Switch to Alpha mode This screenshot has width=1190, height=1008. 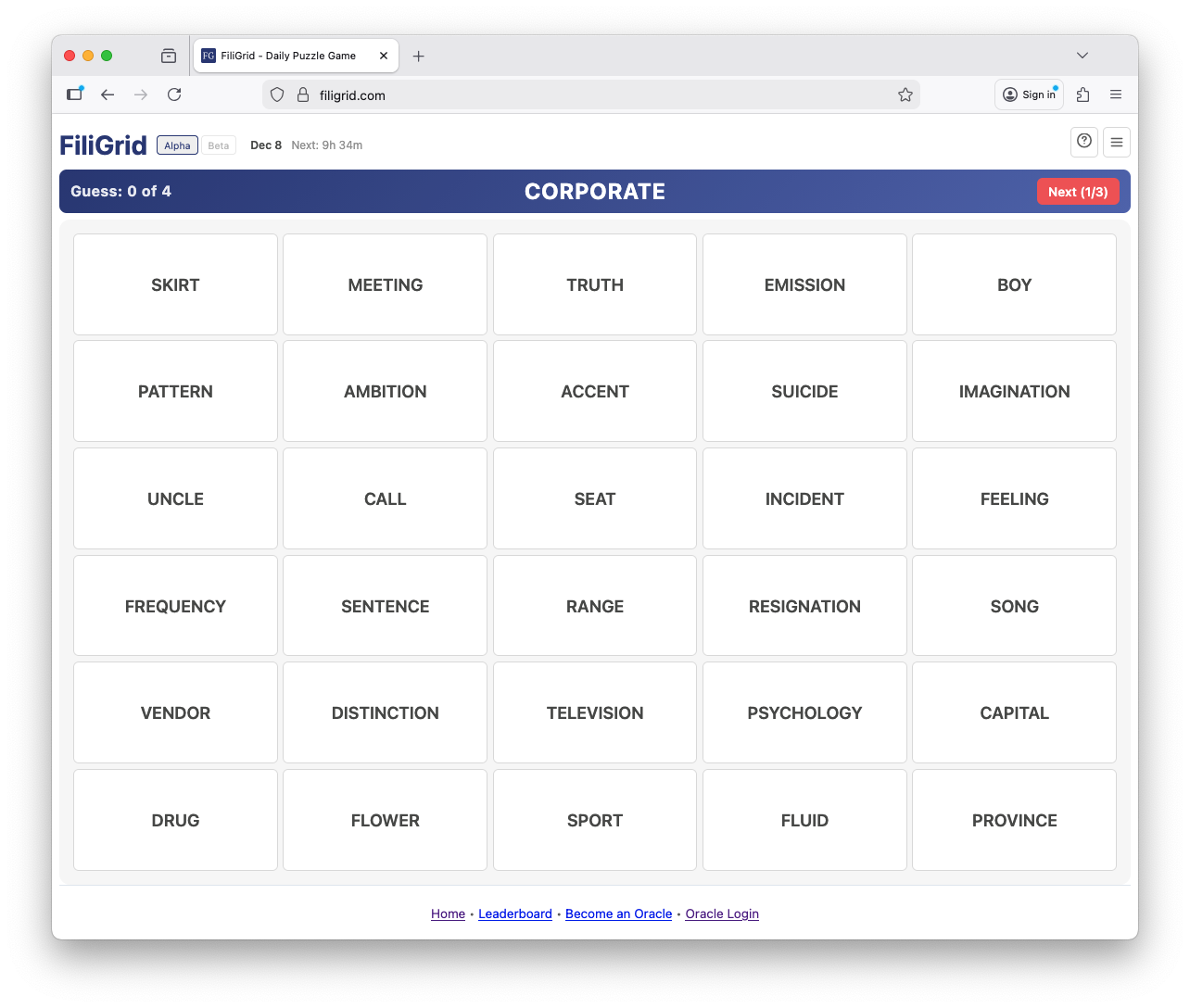tap(177, 145)
